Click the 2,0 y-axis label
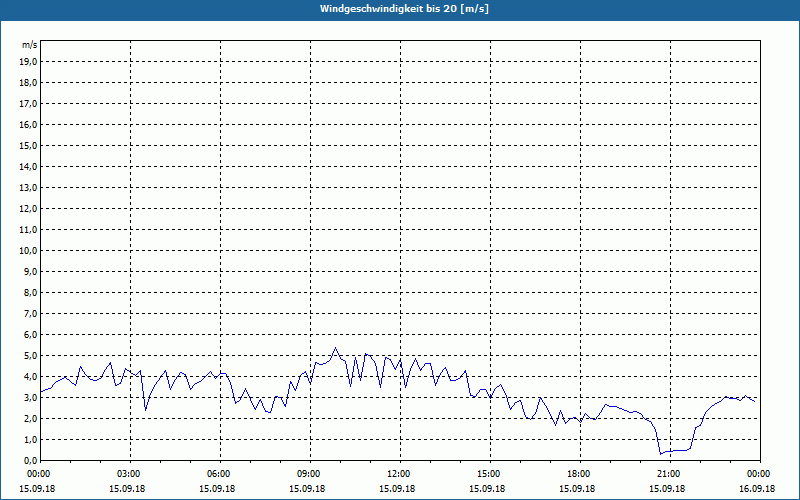The height and width of the screenshot is (500, 800). point(30,418)
